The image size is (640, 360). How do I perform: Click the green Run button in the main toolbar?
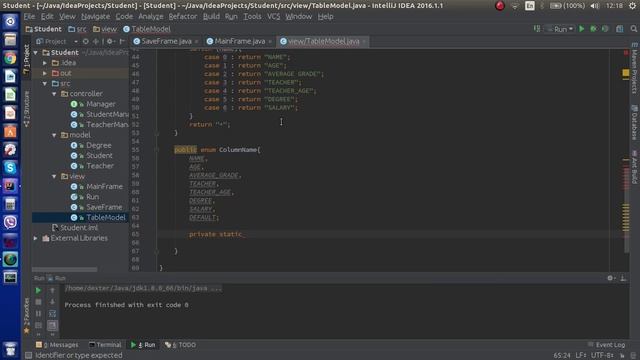(x=582, y=29)
